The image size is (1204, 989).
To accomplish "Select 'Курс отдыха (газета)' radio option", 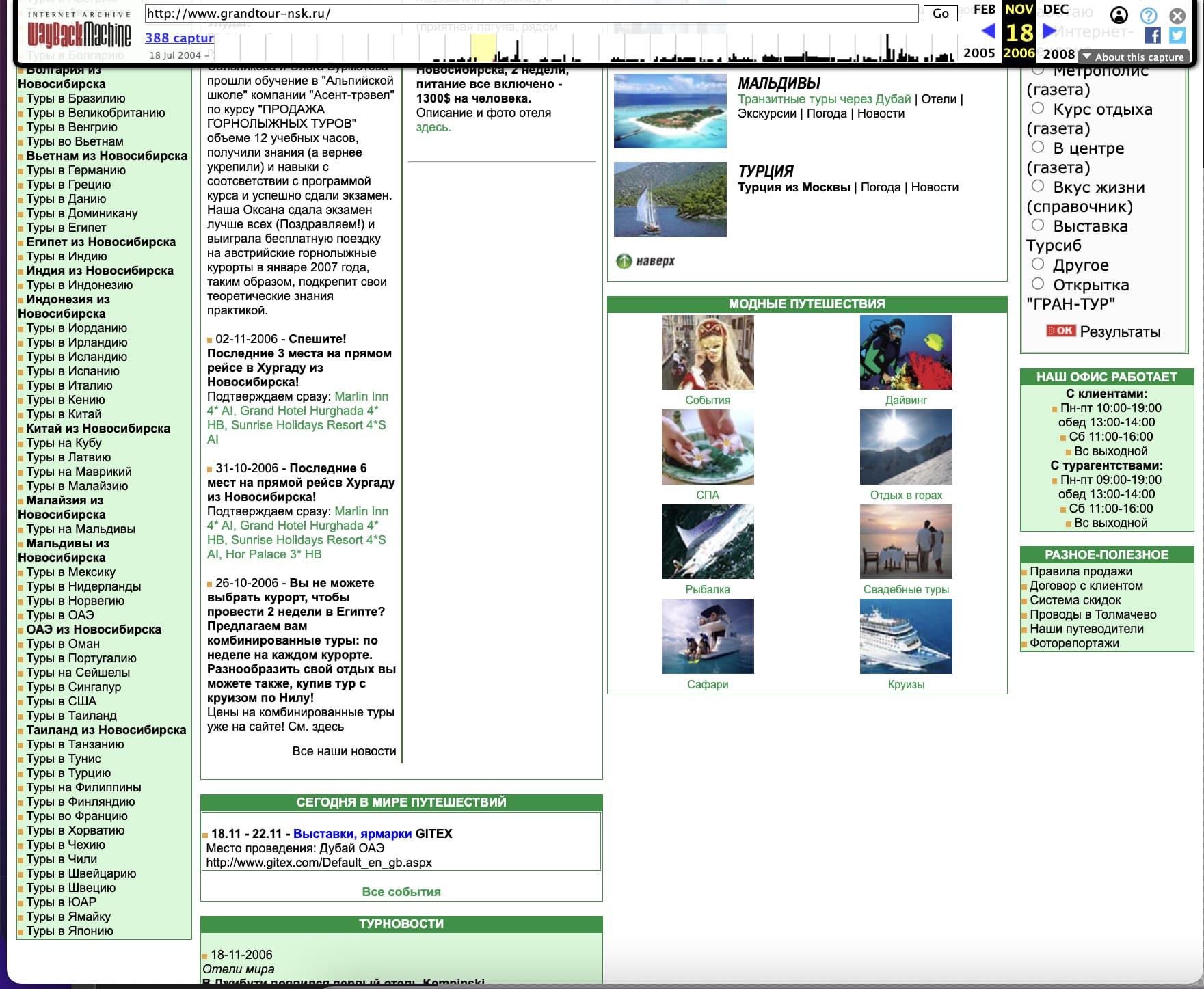I will (1038, 108).
